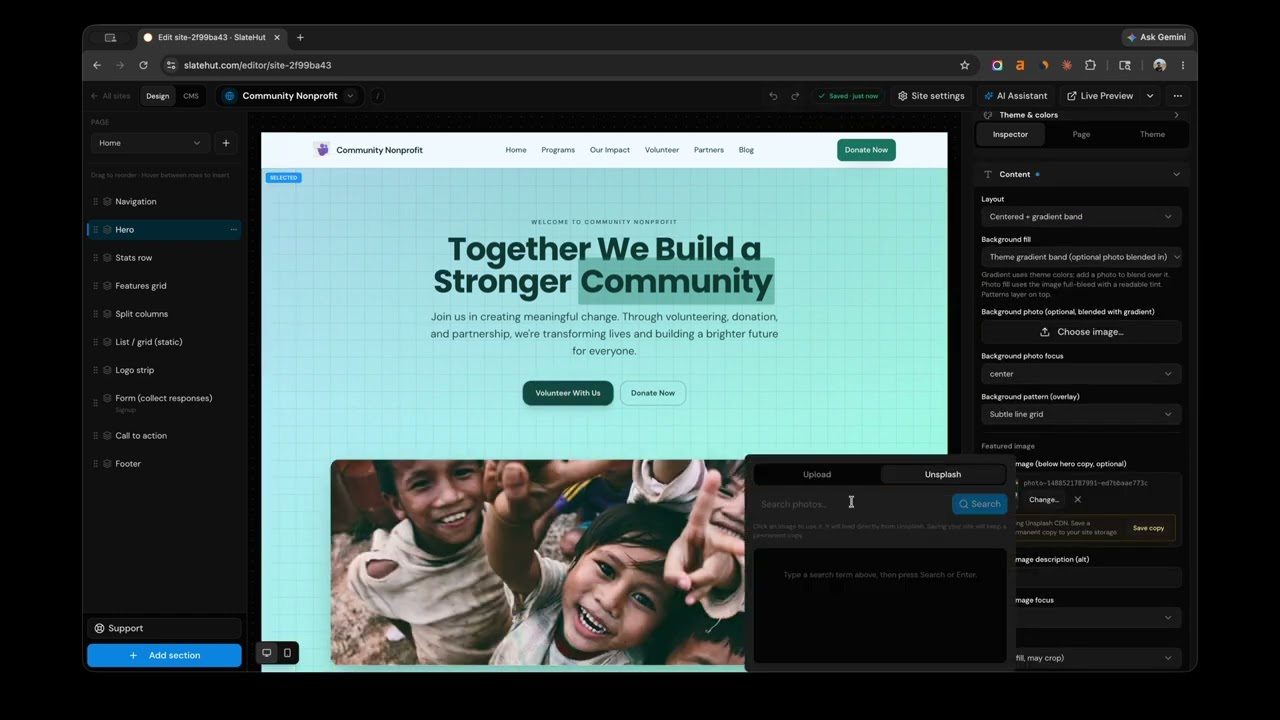Click the Save copy button

coord(1148,528)
